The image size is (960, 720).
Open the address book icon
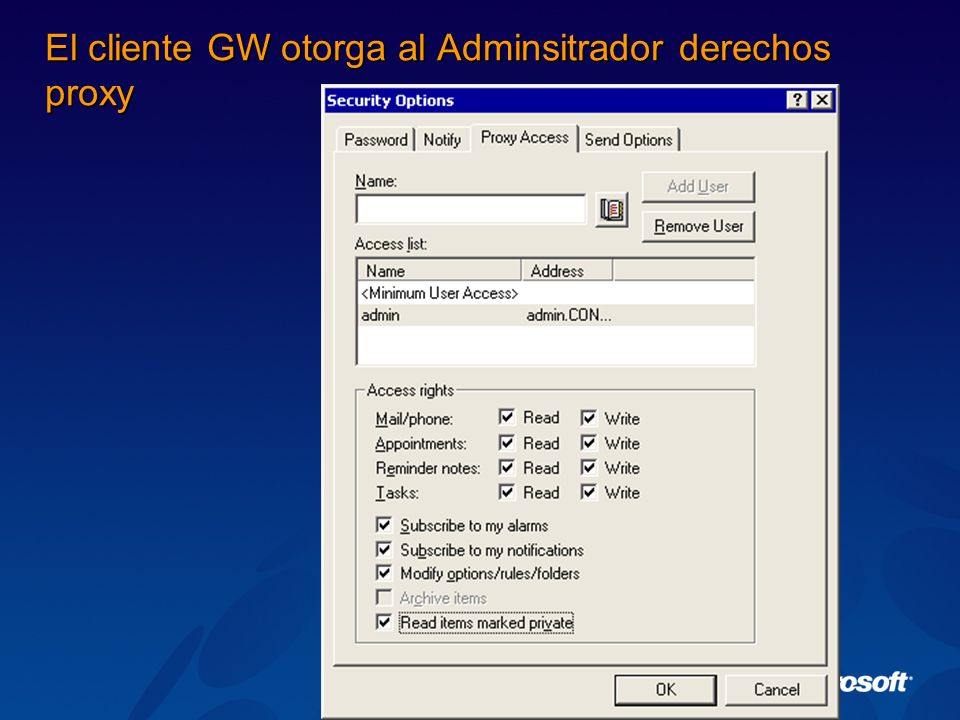(x=612, y=210)
